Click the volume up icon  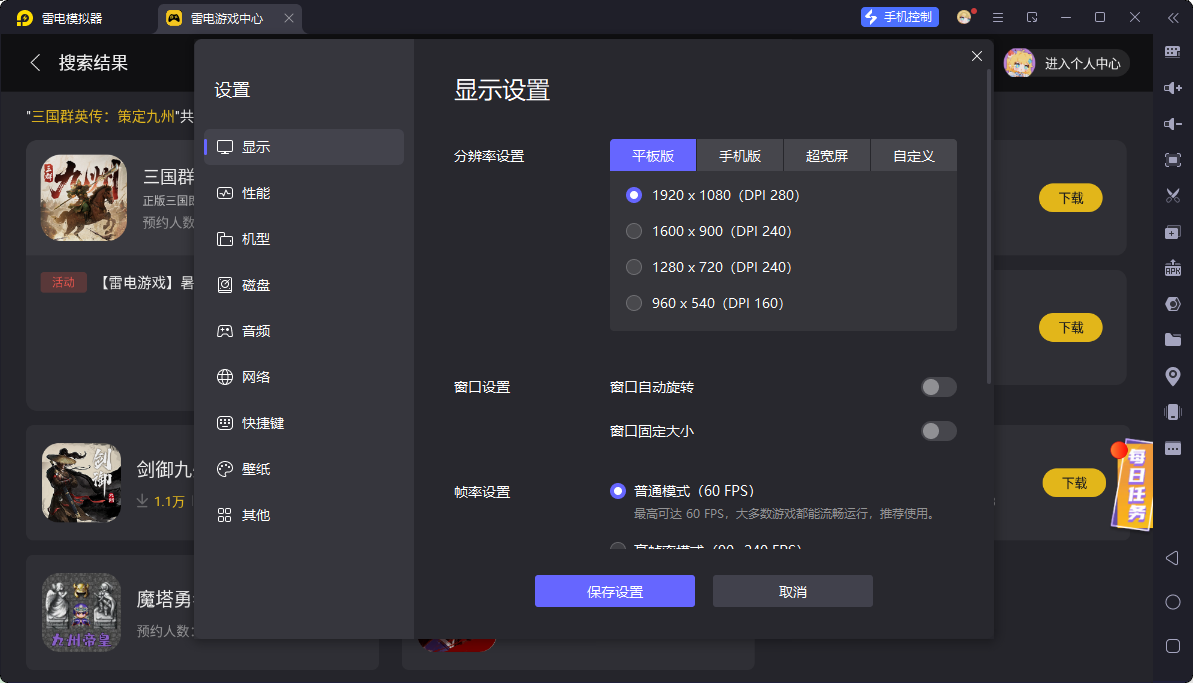[1172, 88]
